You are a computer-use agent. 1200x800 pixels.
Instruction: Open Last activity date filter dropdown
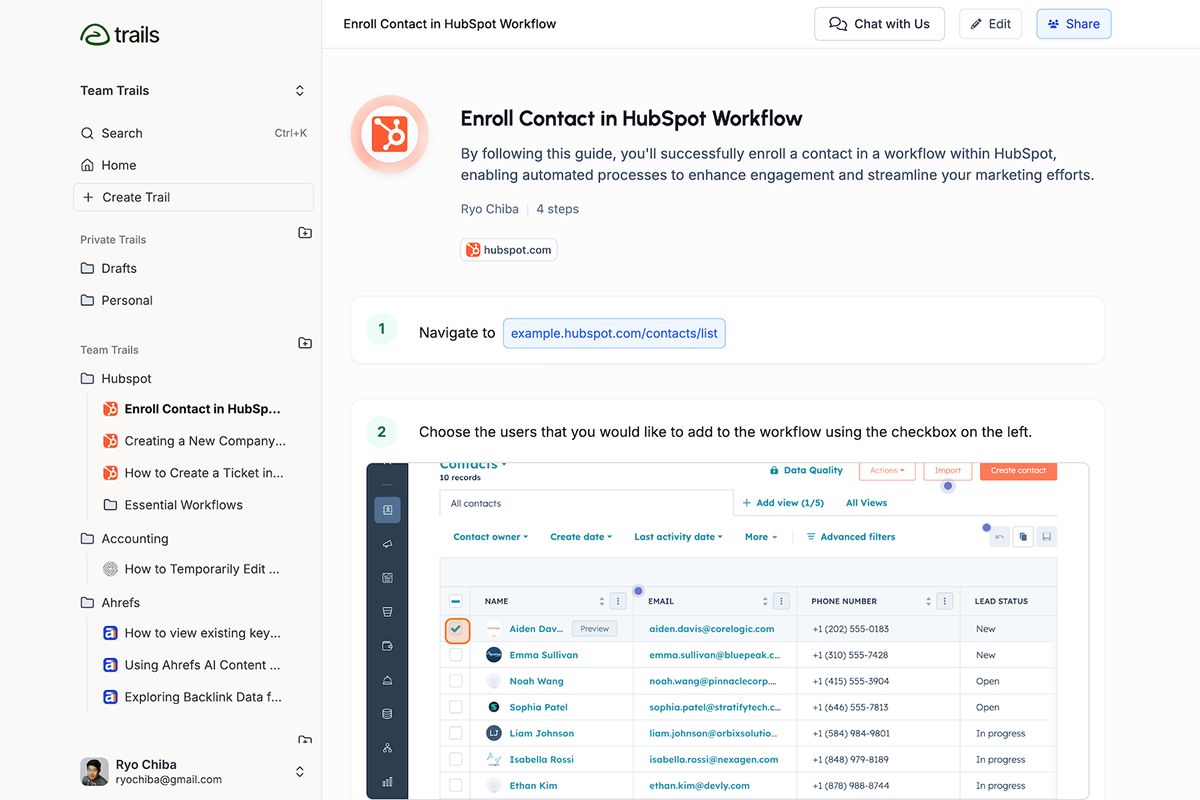(679, 537)
